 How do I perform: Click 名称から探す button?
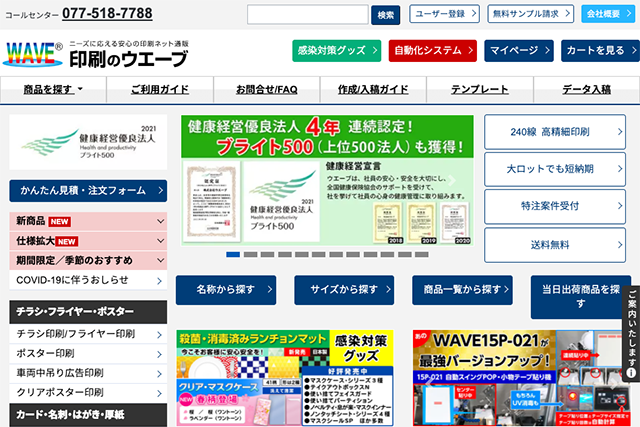(x=226, y=290)
